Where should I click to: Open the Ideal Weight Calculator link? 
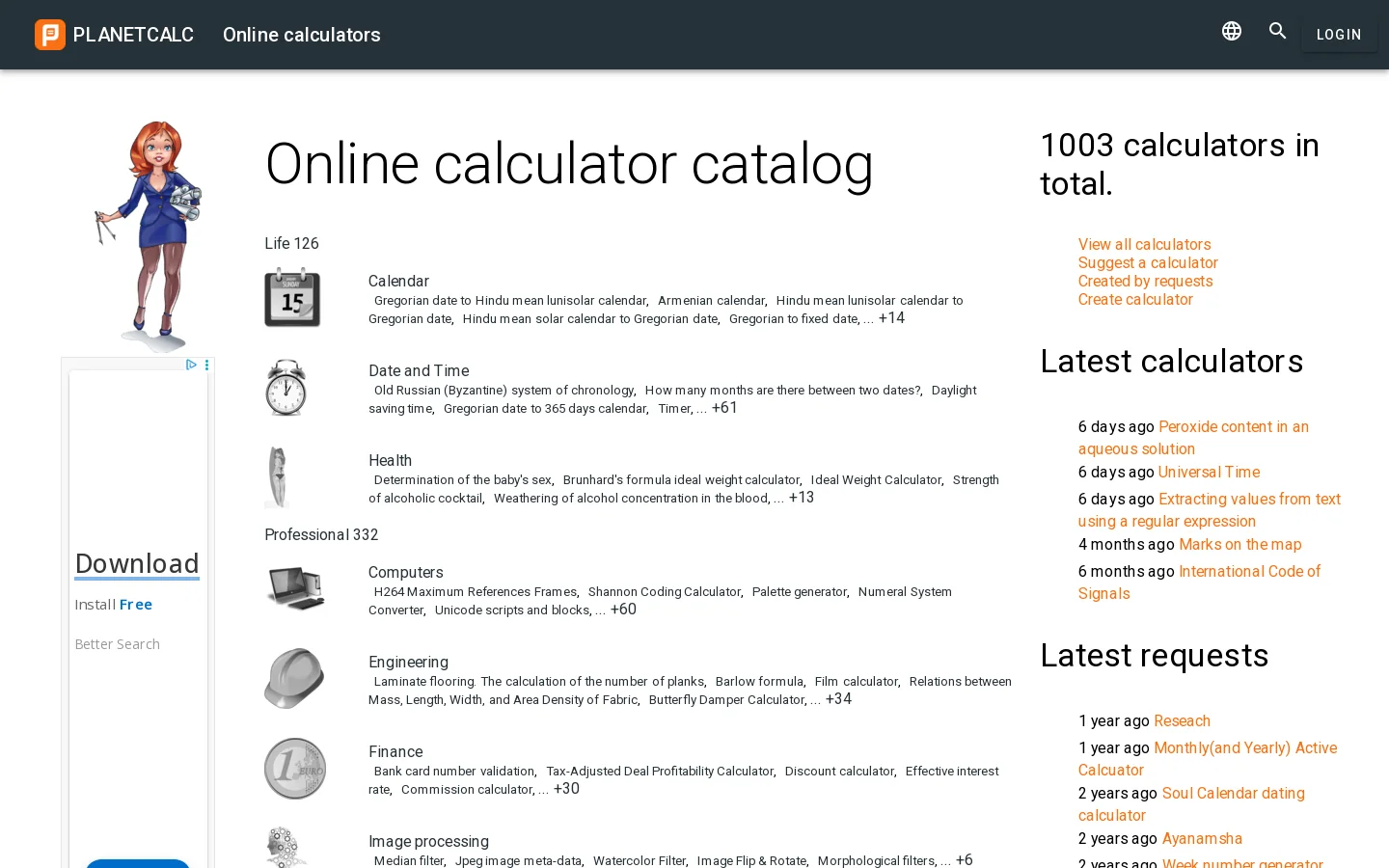coord(876,480)
